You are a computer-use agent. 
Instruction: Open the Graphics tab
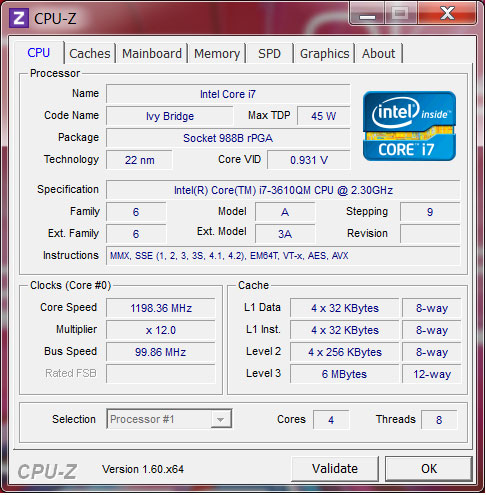point(324,54)
